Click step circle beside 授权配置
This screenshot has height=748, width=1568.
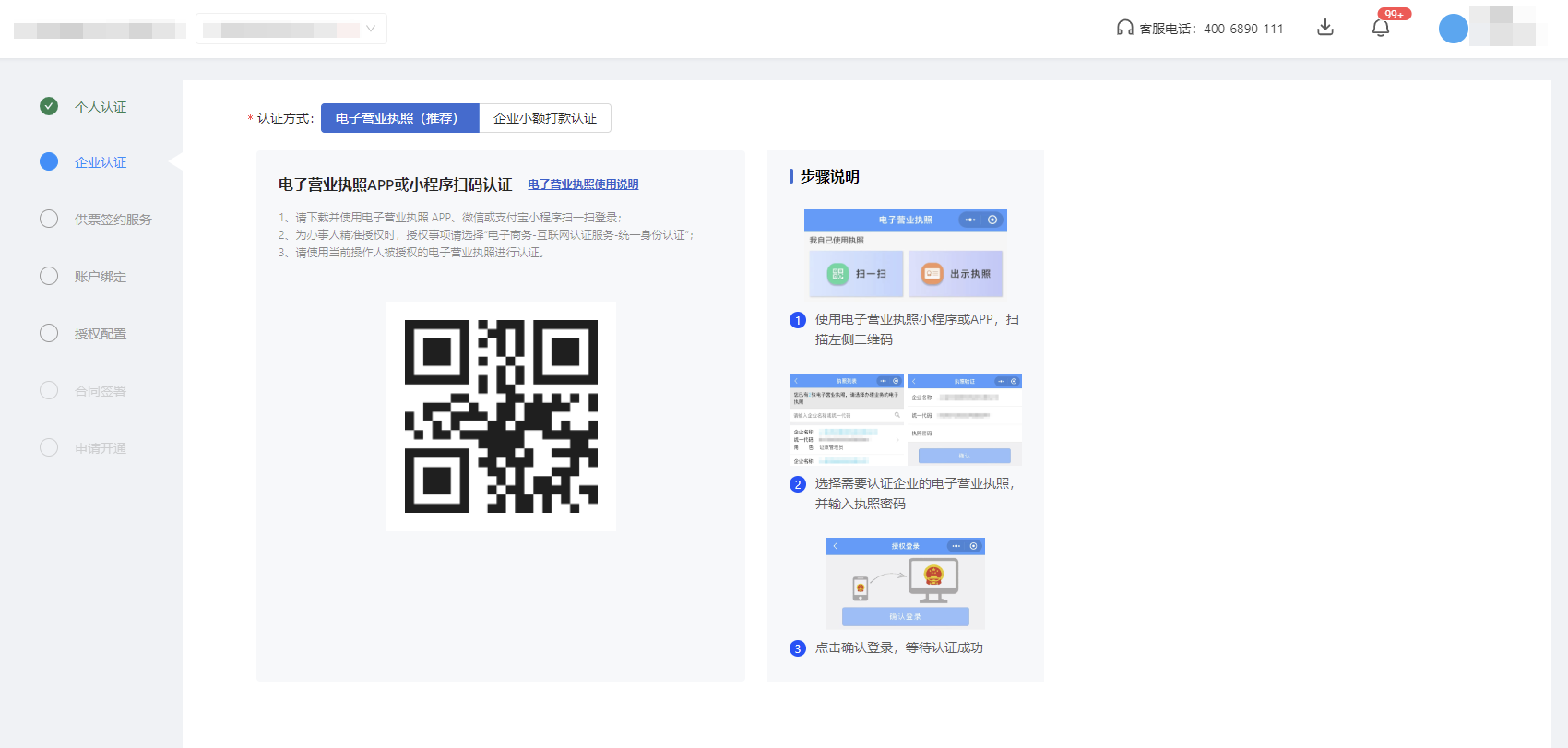(49, 333)
